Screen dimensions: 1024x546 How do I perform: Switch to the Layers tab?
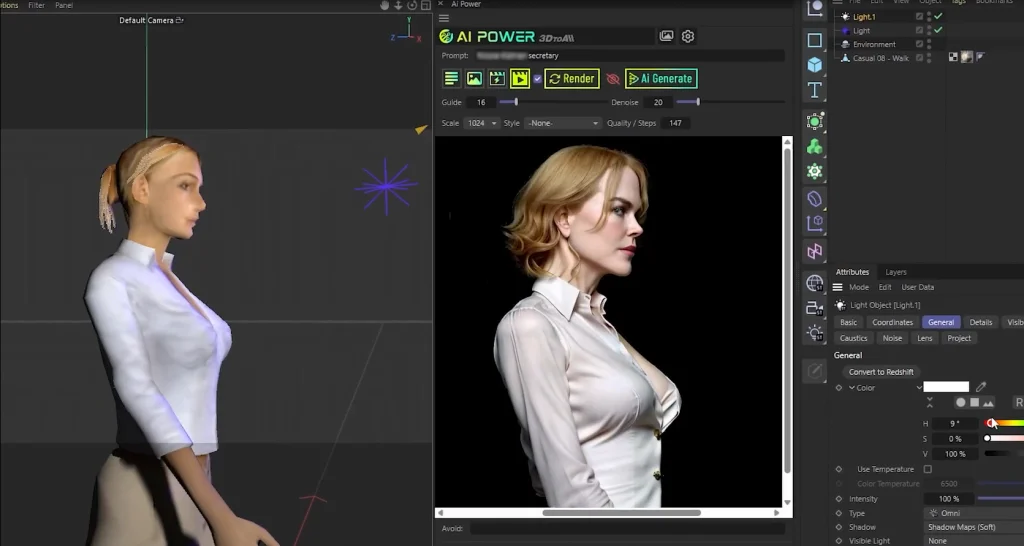click(895, 272)
